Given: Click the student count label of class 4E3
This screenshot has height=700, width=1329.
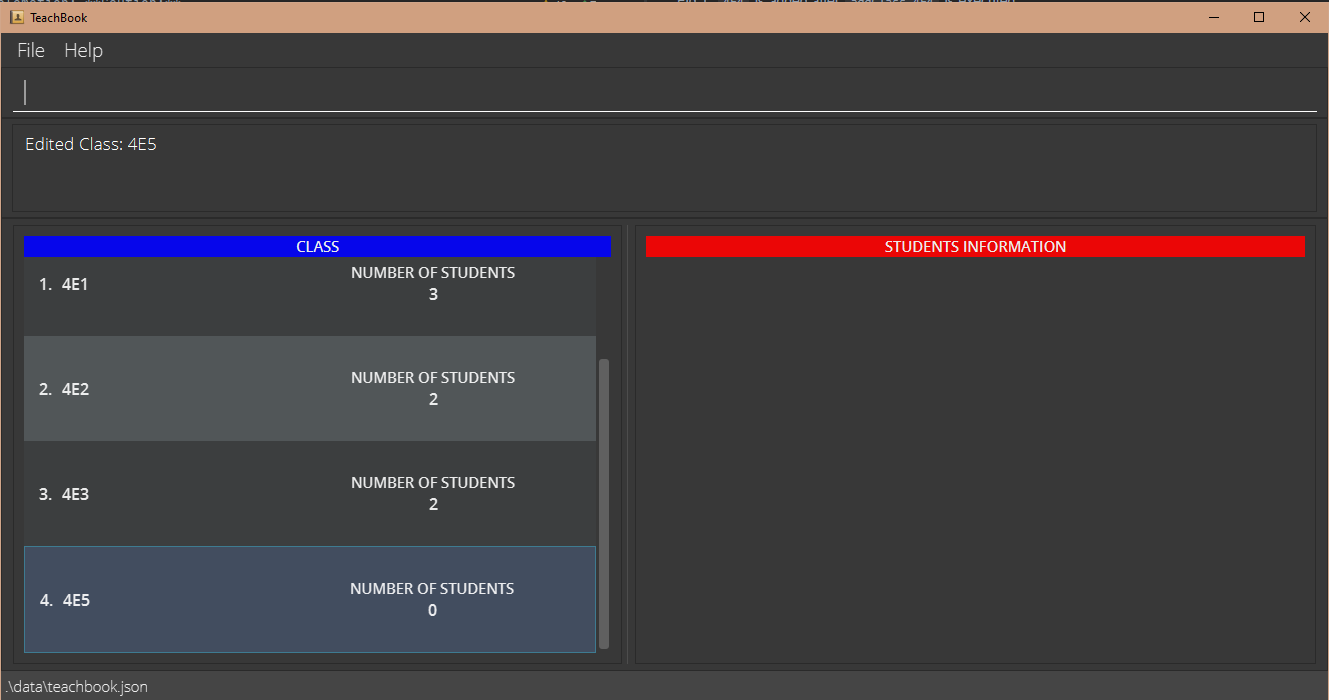Looking at the screenshot, I should pyautogui.click(x=433, y=482).
